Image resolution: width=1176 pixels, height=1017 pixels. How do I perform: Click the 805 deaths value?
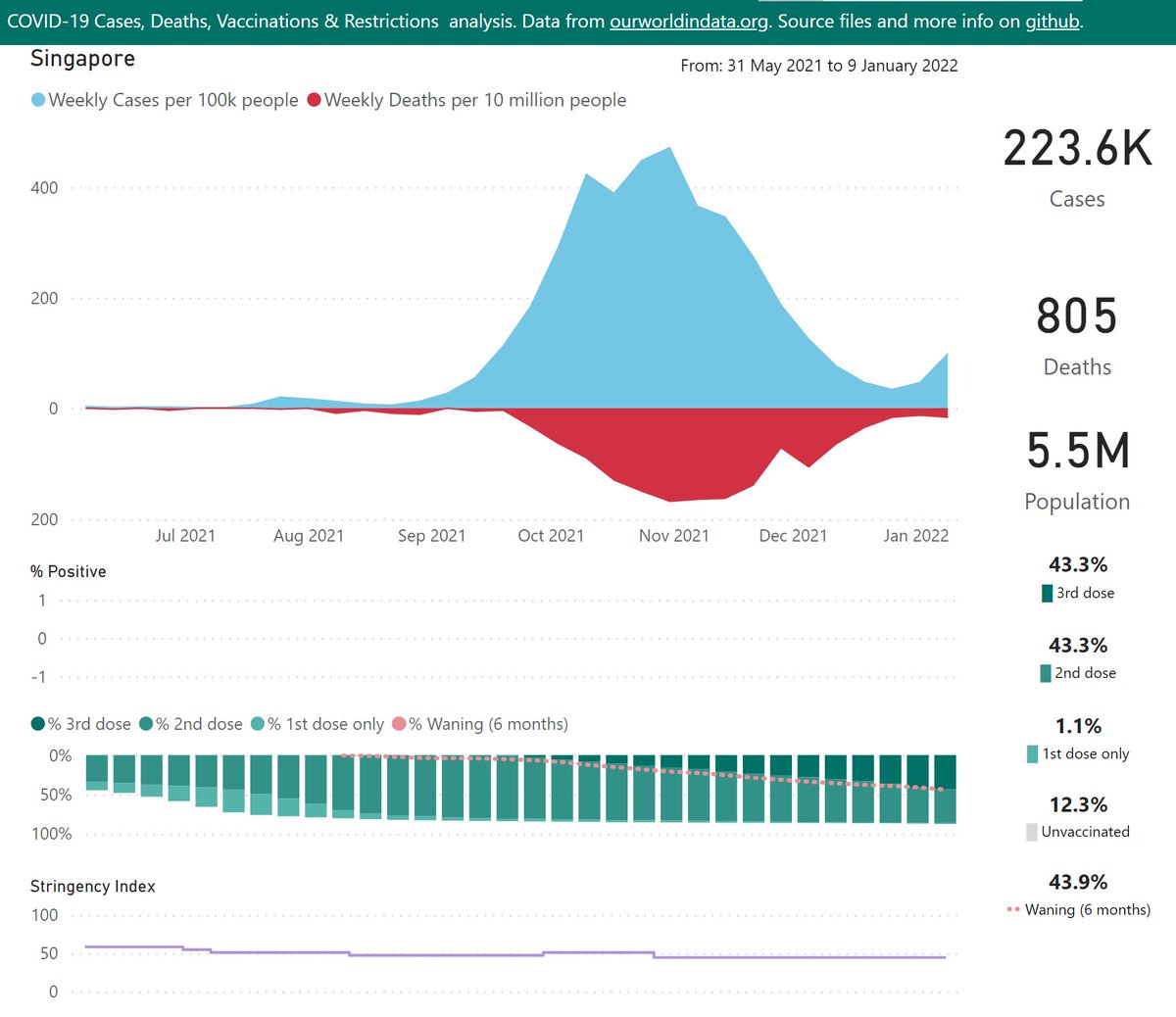click(1077, 316)
